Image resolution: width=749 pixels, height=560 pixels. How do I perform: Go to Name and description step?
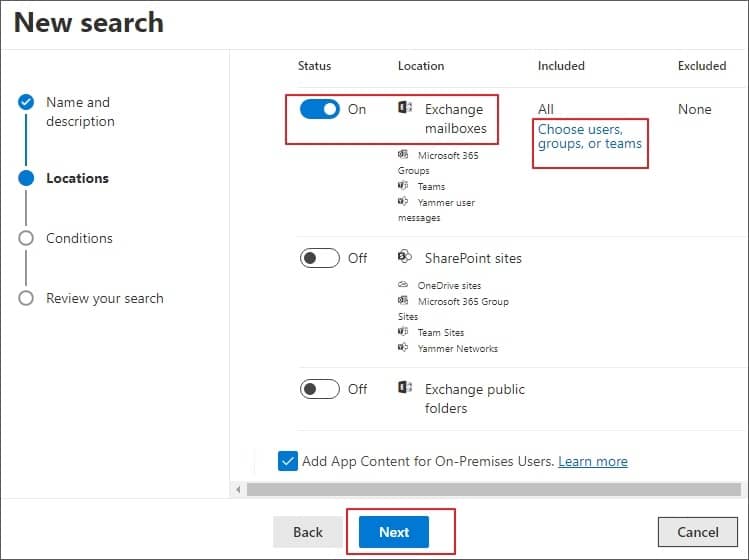(x=80, y=112)
